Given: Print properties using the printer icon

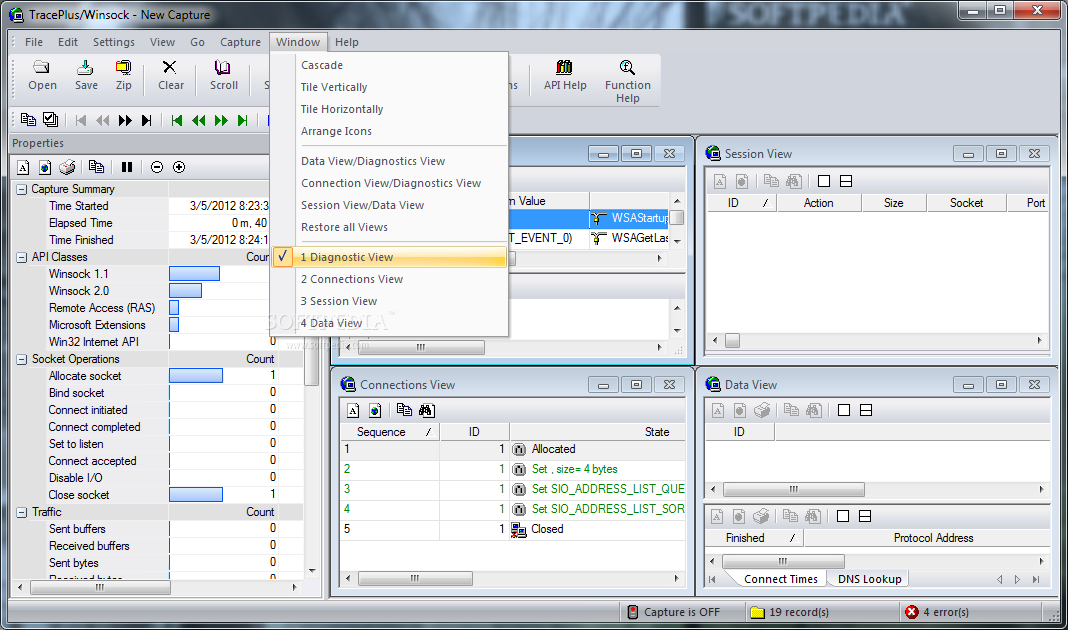Looking at the screenshot, I should tap(67, 167).
